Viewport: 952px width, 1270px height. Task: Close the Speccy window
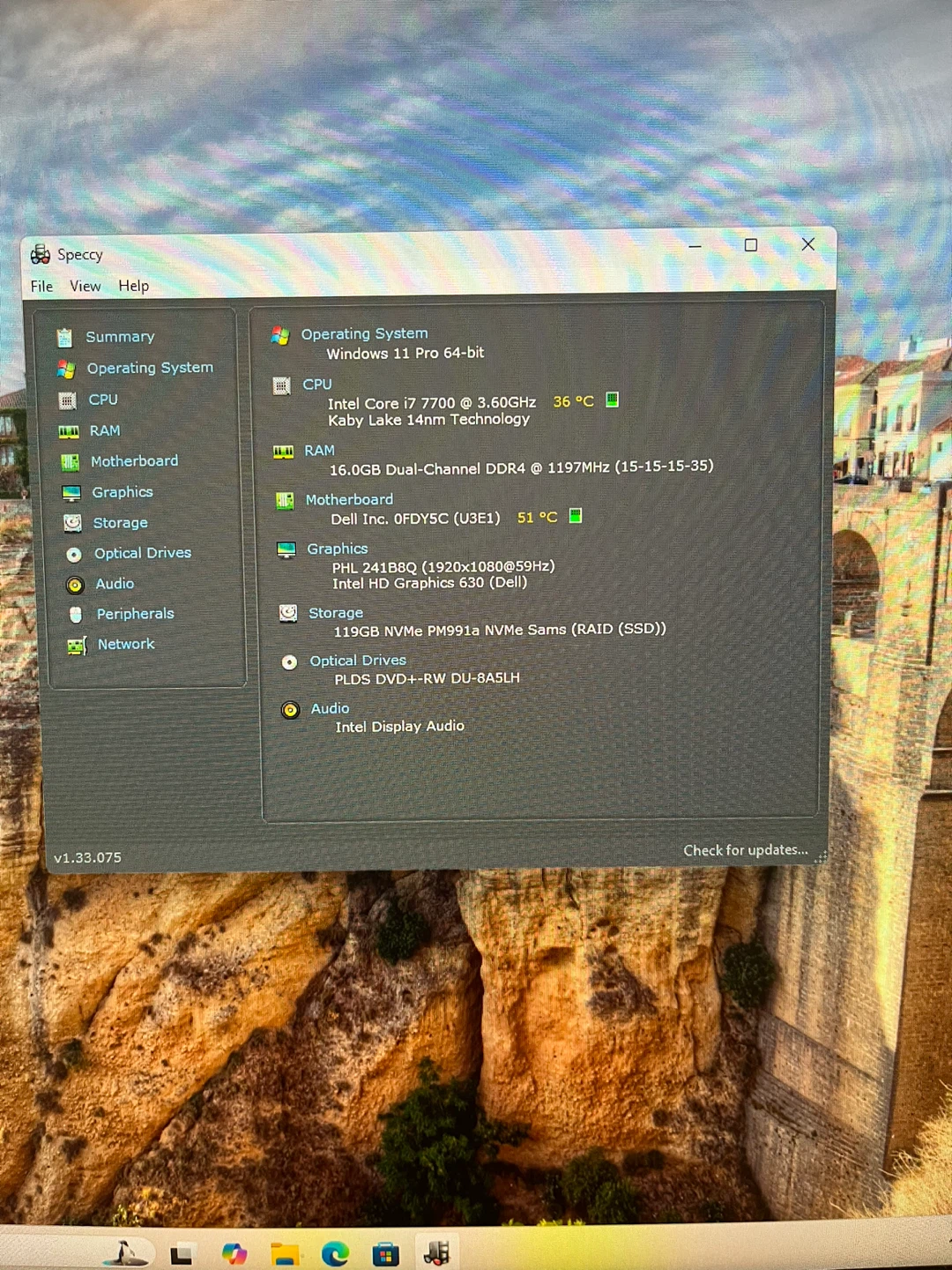pos(808,244)
